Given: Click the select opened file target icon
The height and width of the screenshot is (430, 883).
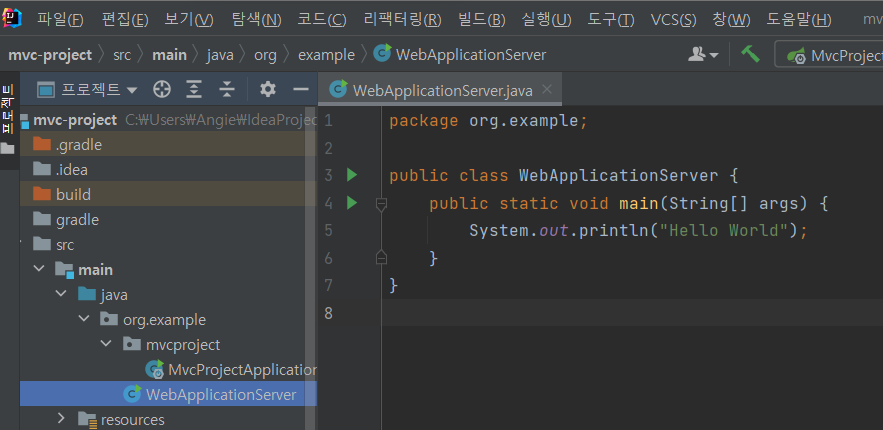Looking at the screenshot, I should (162, 89).
